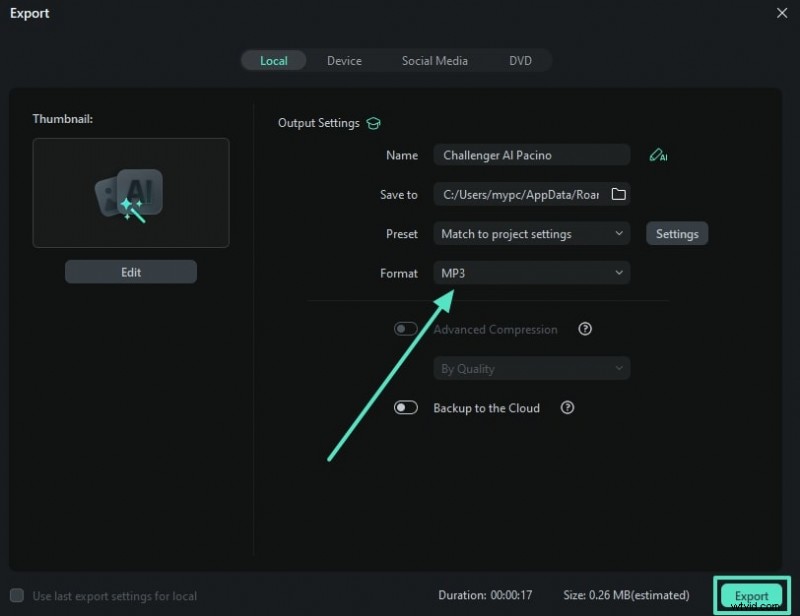Edit the Name field Challenger AI Pacino
Viewport: 800px width, 616px height.
coord(531,155)
